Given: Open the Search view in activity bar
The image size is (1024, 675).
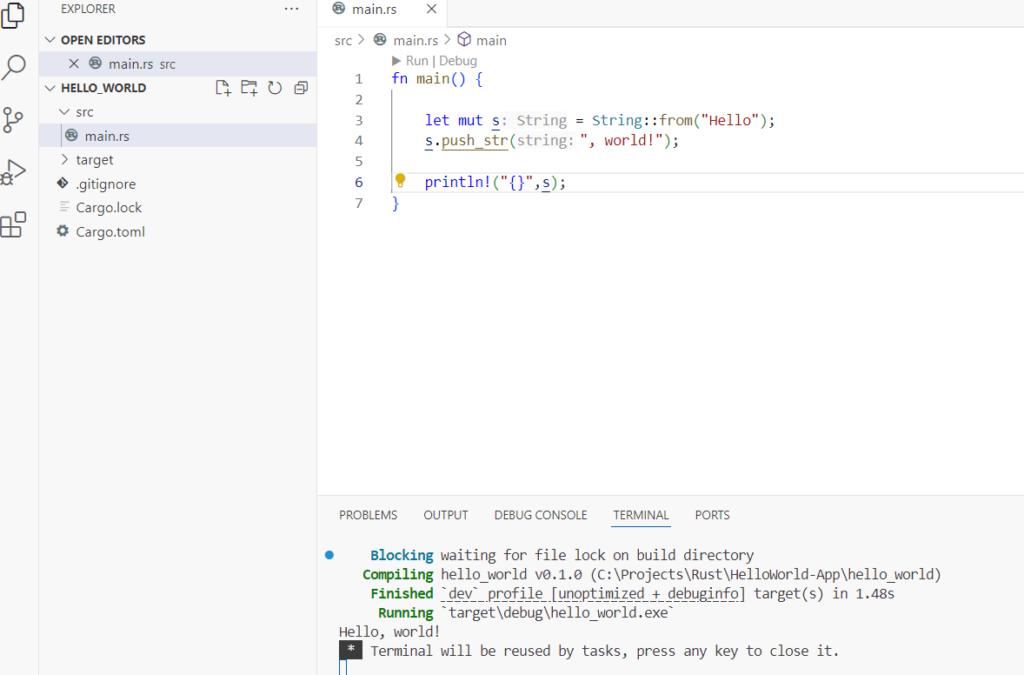Looking at the screenshot, I should (x=14, y=67).
